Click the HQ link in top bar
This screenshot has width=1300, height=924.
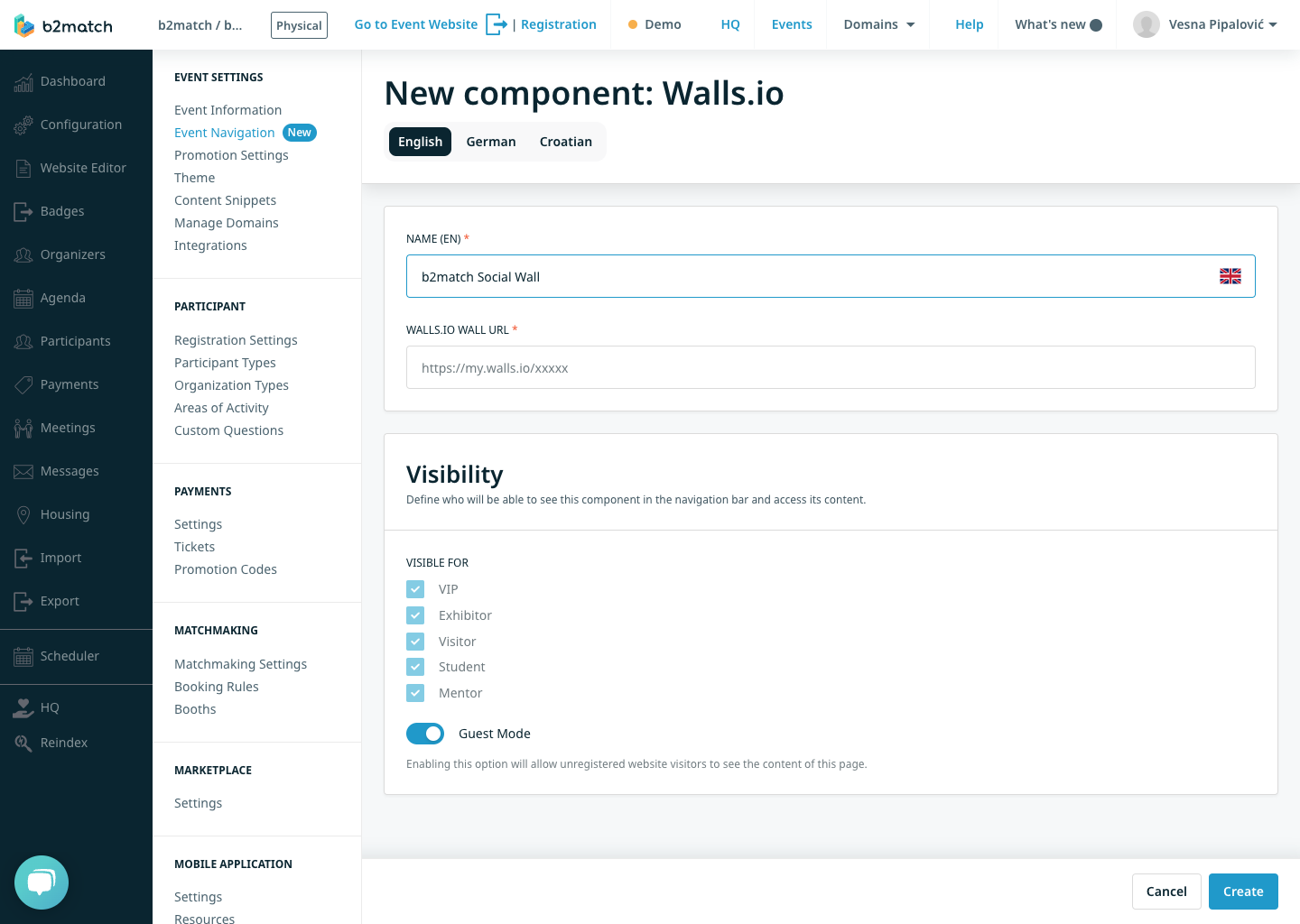pos(730,24)
